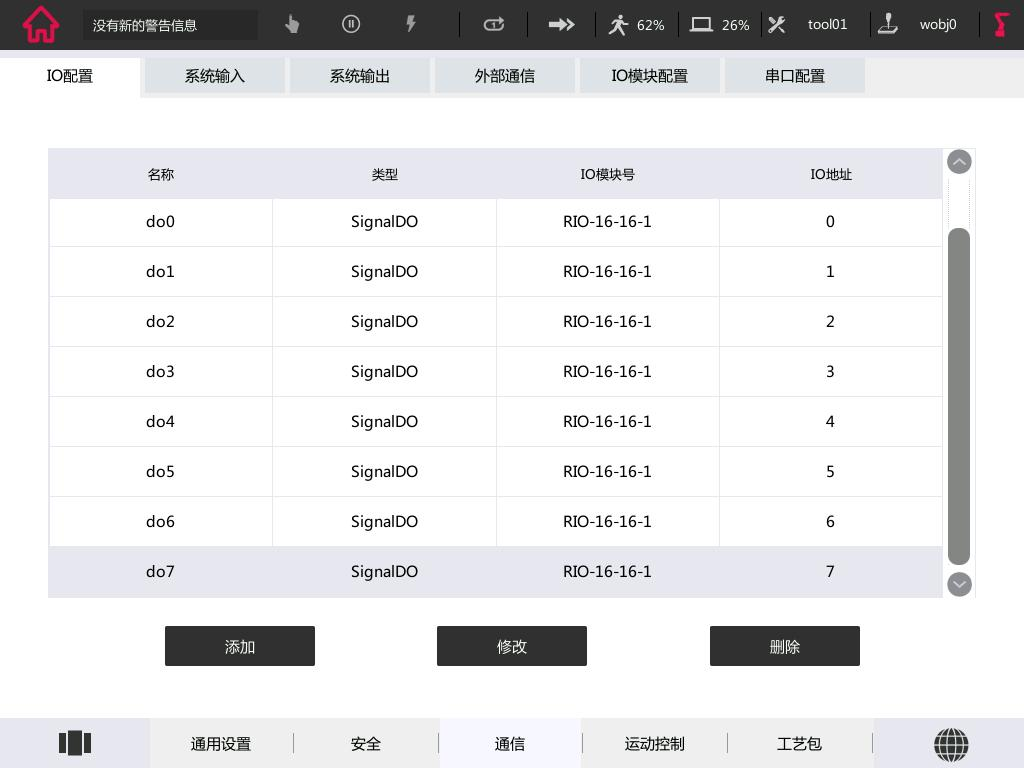This screenshot has height=768, width=1024.
Task: Click the 修改 button
Action: (x=511, y=646)
